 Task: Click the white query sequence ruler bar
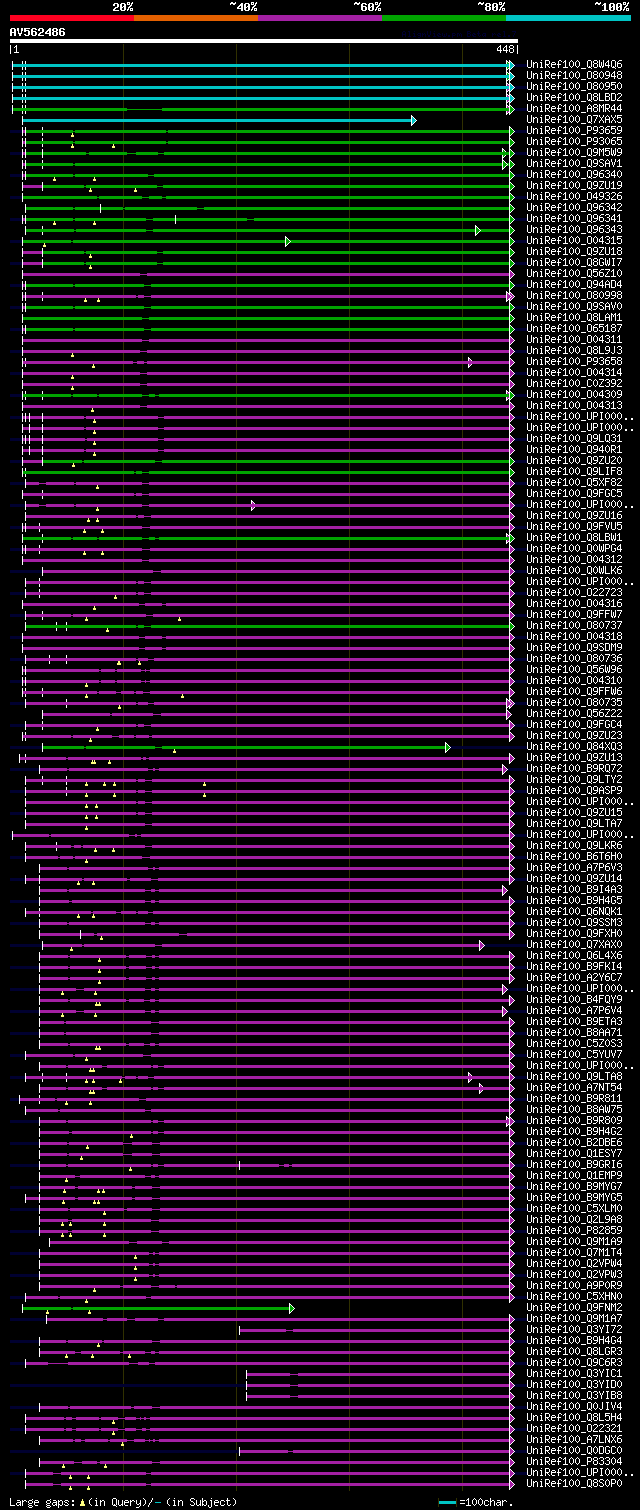[x=264, y=41]
